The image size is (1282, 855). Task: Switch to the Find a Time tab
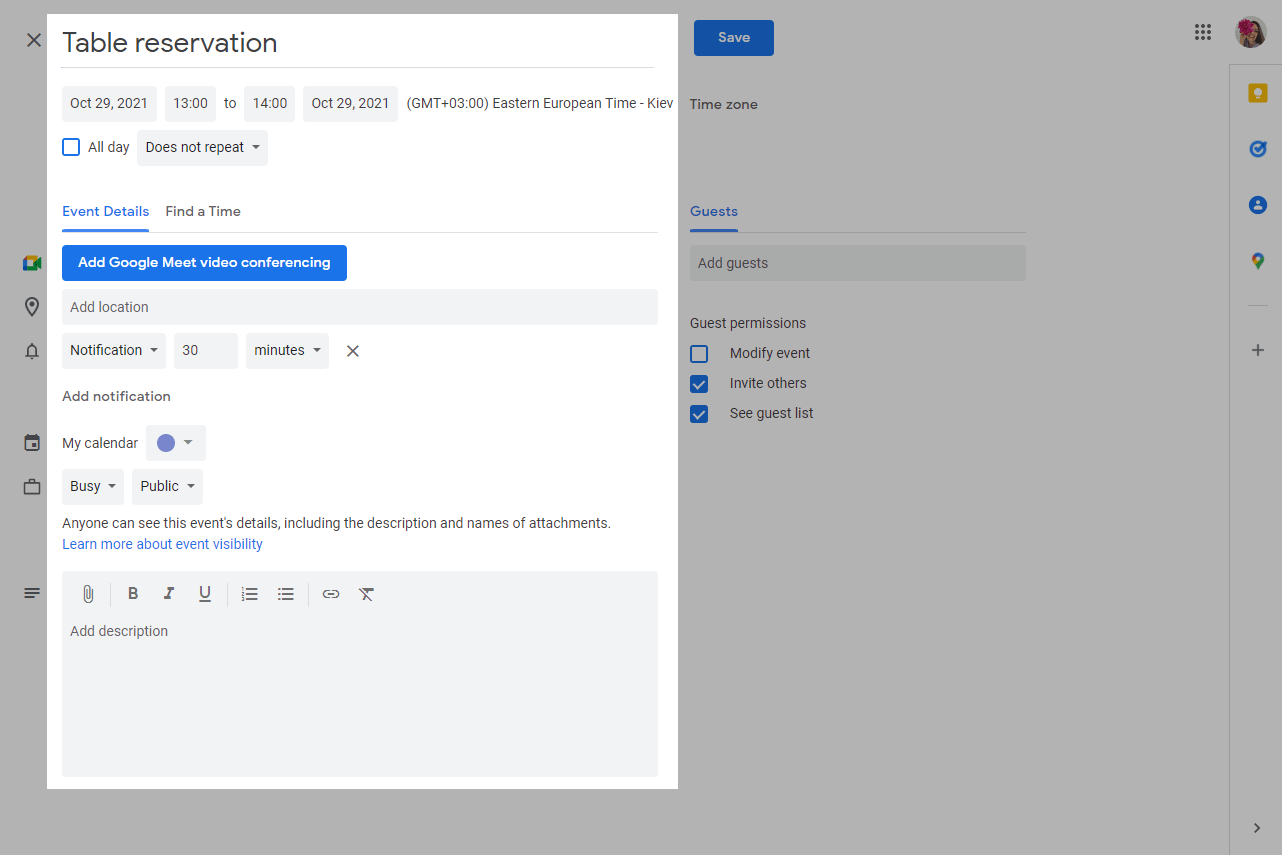203,212
